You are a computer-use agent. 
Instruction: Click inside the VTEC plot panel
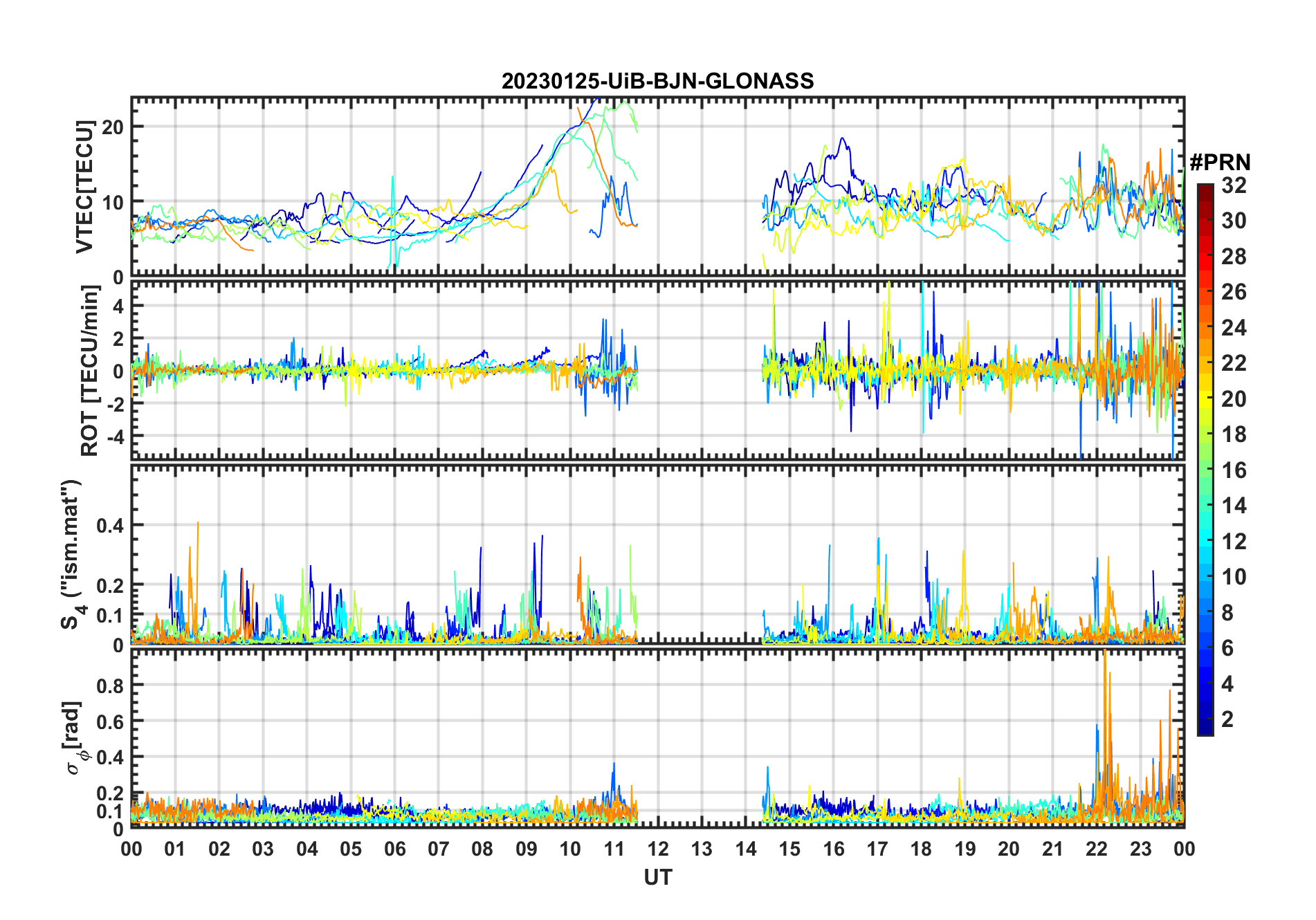coord(658,187)
